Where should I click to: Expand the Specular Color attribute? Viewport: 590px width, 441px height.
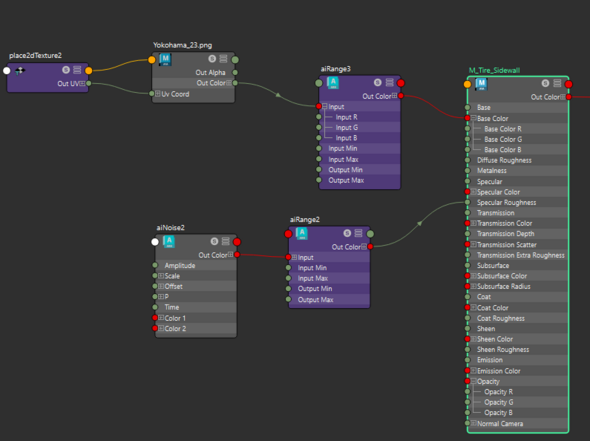click(473, 192)
